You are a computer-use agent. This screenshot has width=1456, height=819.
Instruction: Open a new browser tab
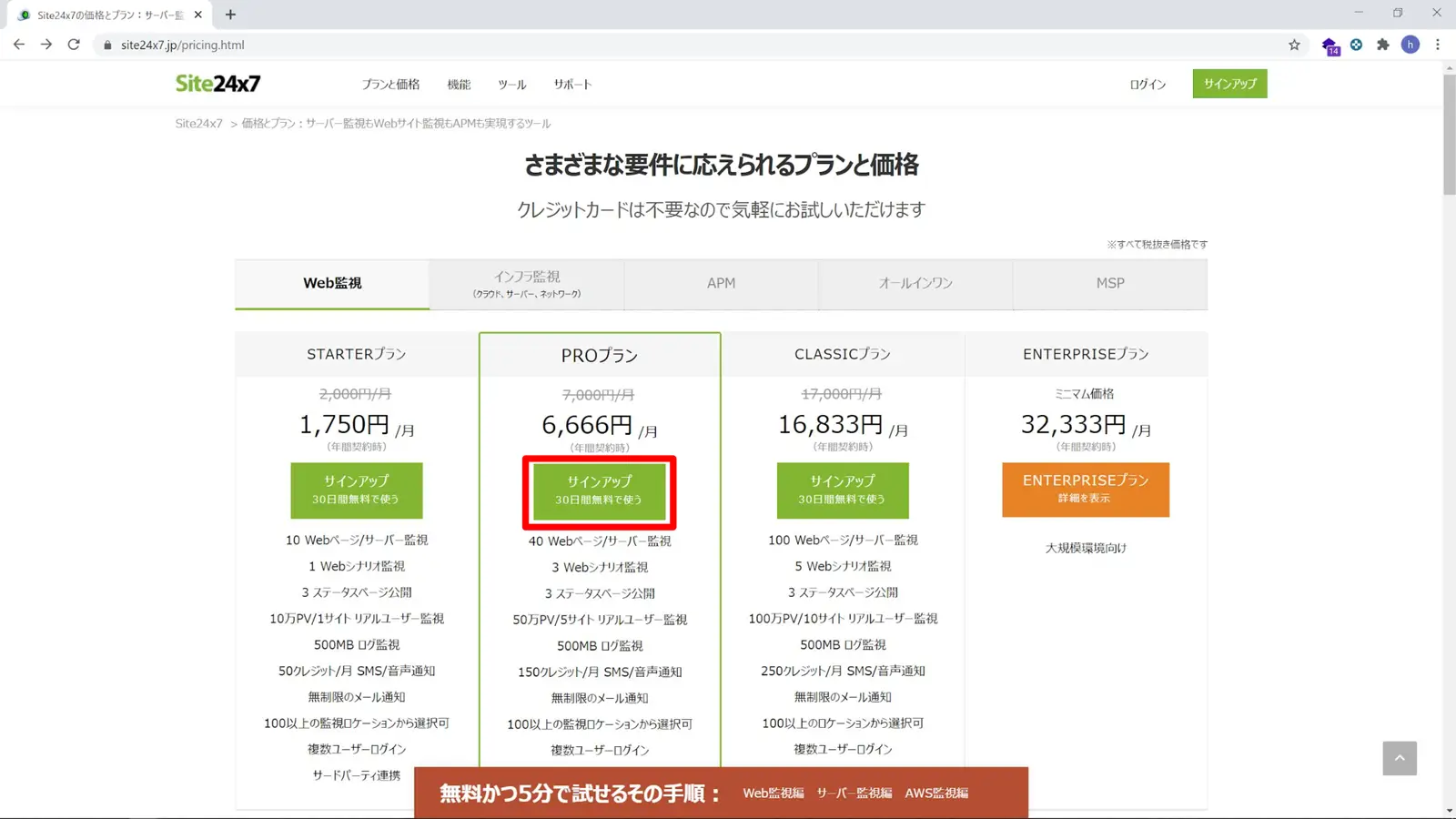point(230,15)
